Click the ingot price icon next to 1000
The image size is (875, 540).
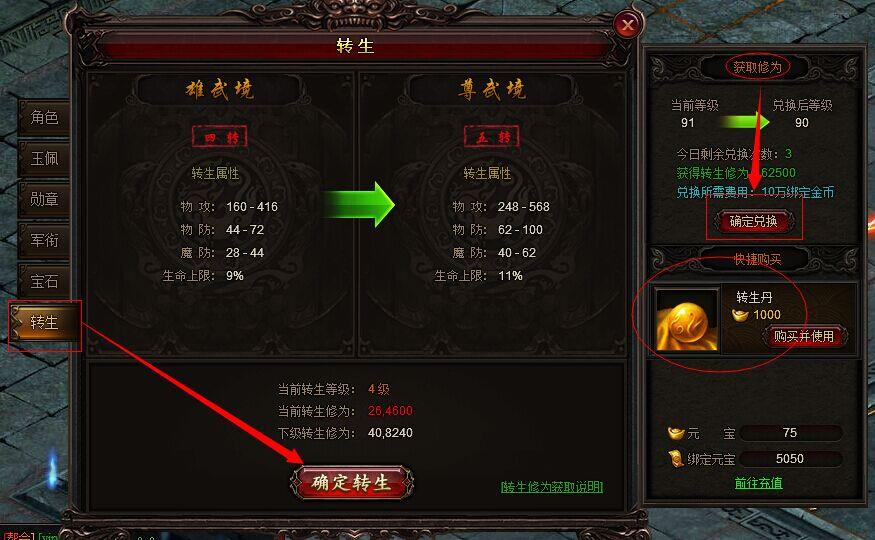[740, 315]
